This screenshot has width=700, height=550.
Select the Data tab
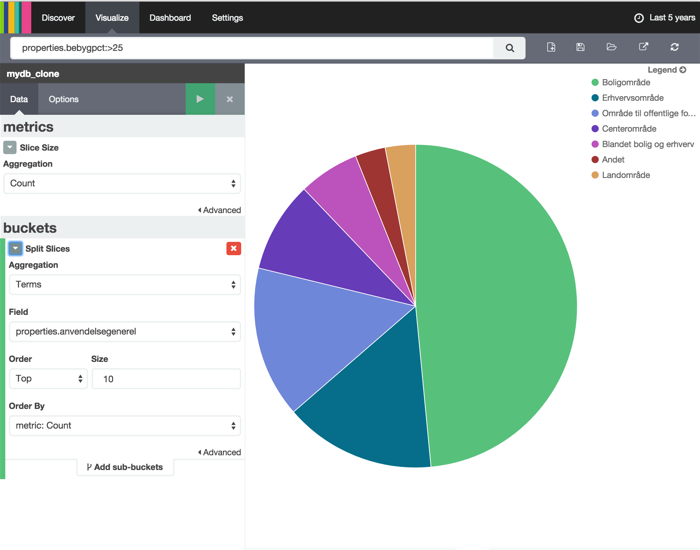pyautogui.click(x=19, y=99)
